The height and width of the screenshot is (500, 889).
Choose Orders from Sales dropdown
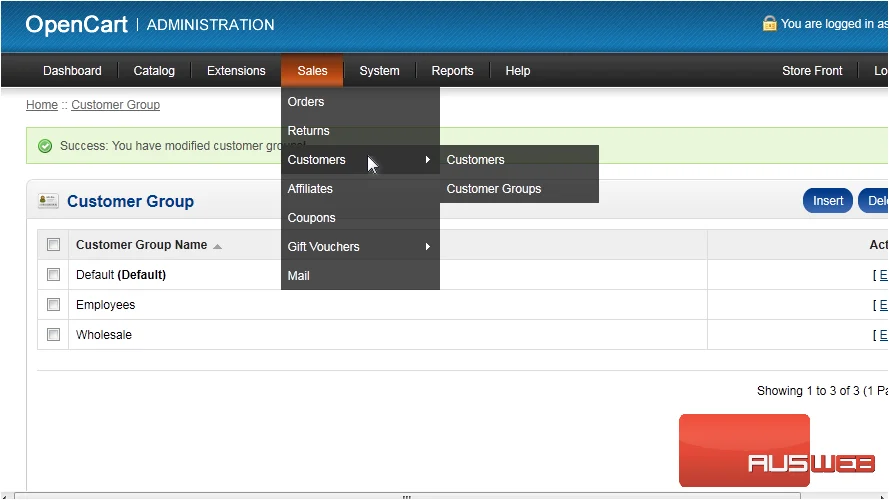(x=360, y=101)
